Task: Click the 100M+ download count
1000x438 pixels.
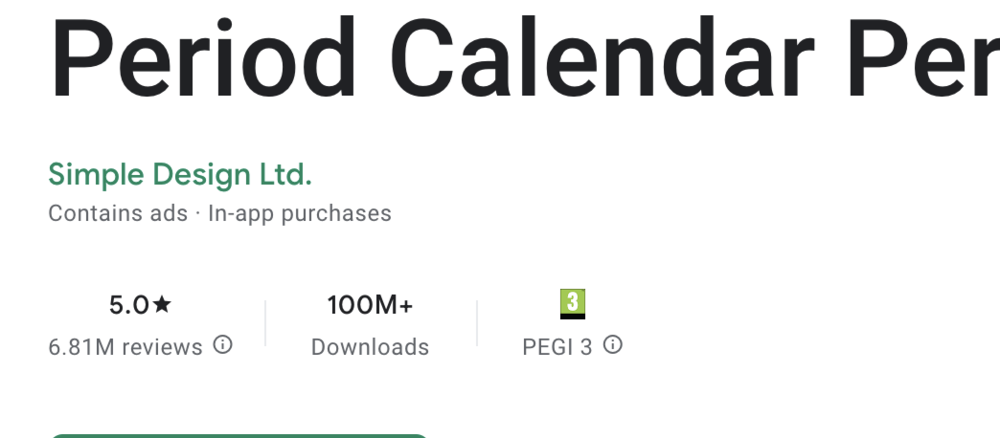Action: tap(370, 305)
